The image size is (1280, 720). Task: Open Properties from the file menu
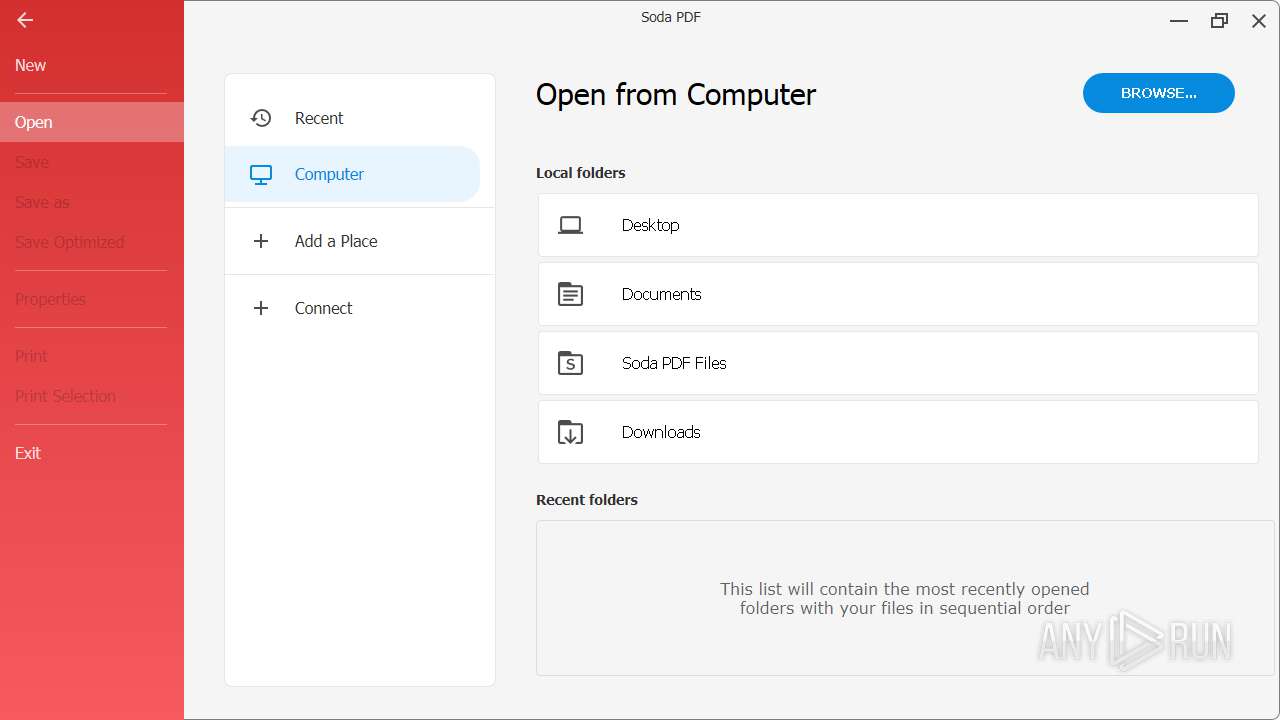tap(92, 299)
